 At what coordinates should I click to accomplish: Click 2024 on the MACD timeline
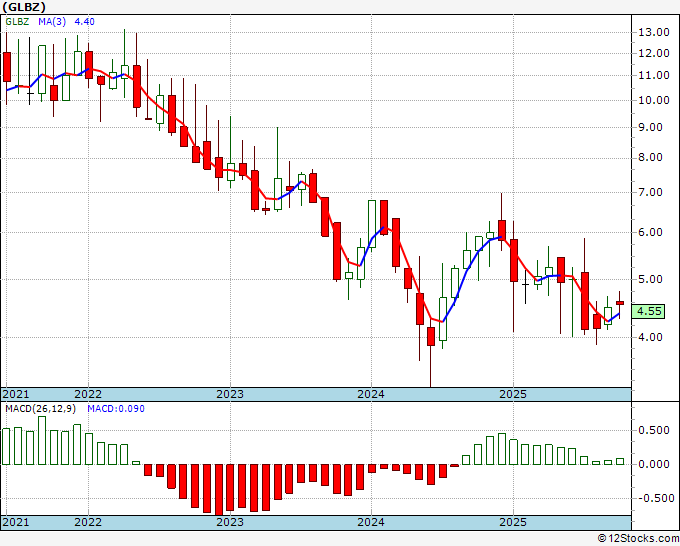click(x=371, y=522)
